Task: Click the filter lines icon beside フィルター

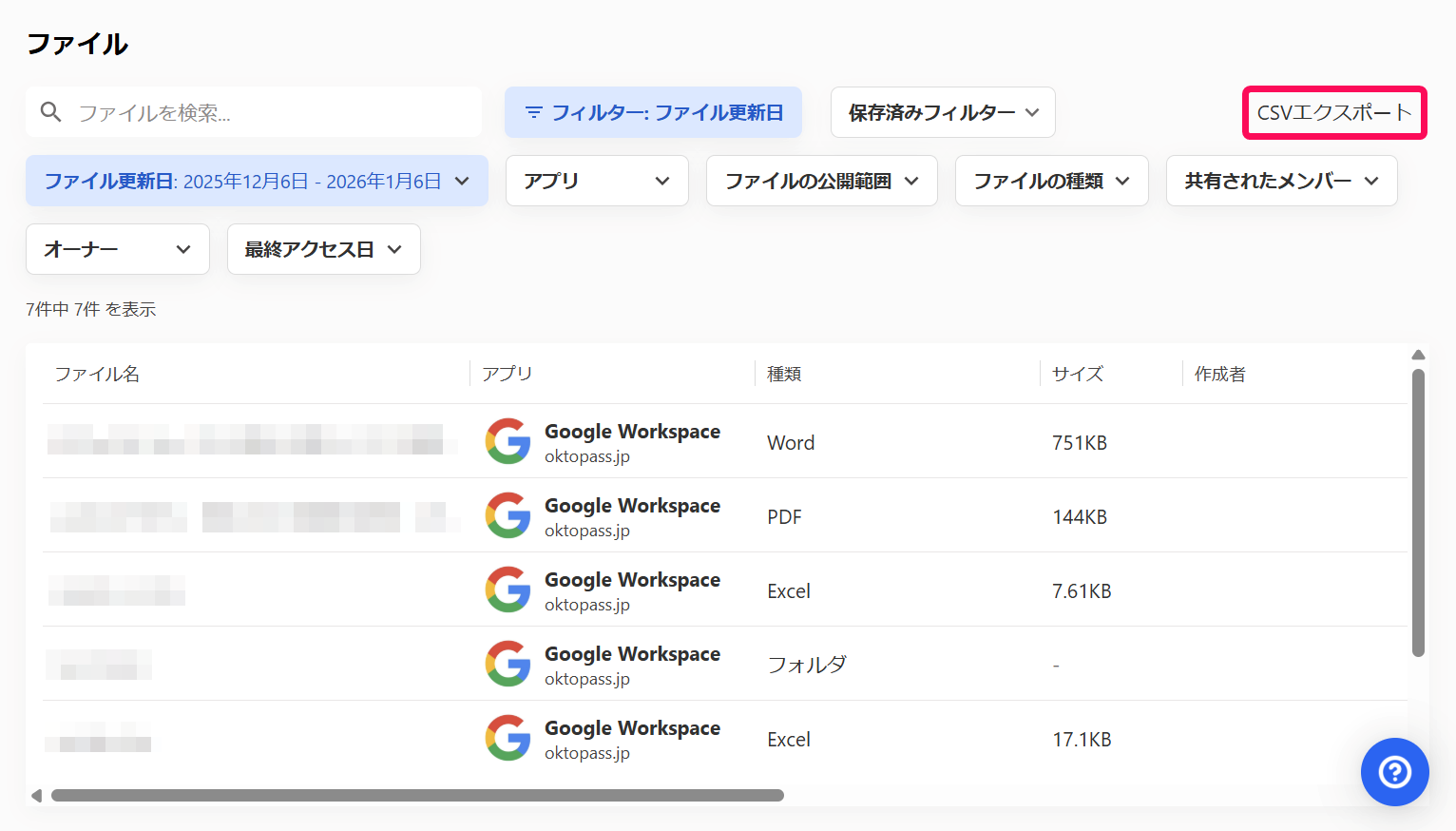Action: [x=534, y=112]
